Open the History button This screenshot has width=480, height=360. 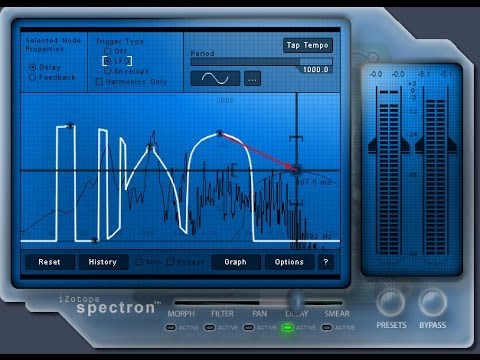103,262
